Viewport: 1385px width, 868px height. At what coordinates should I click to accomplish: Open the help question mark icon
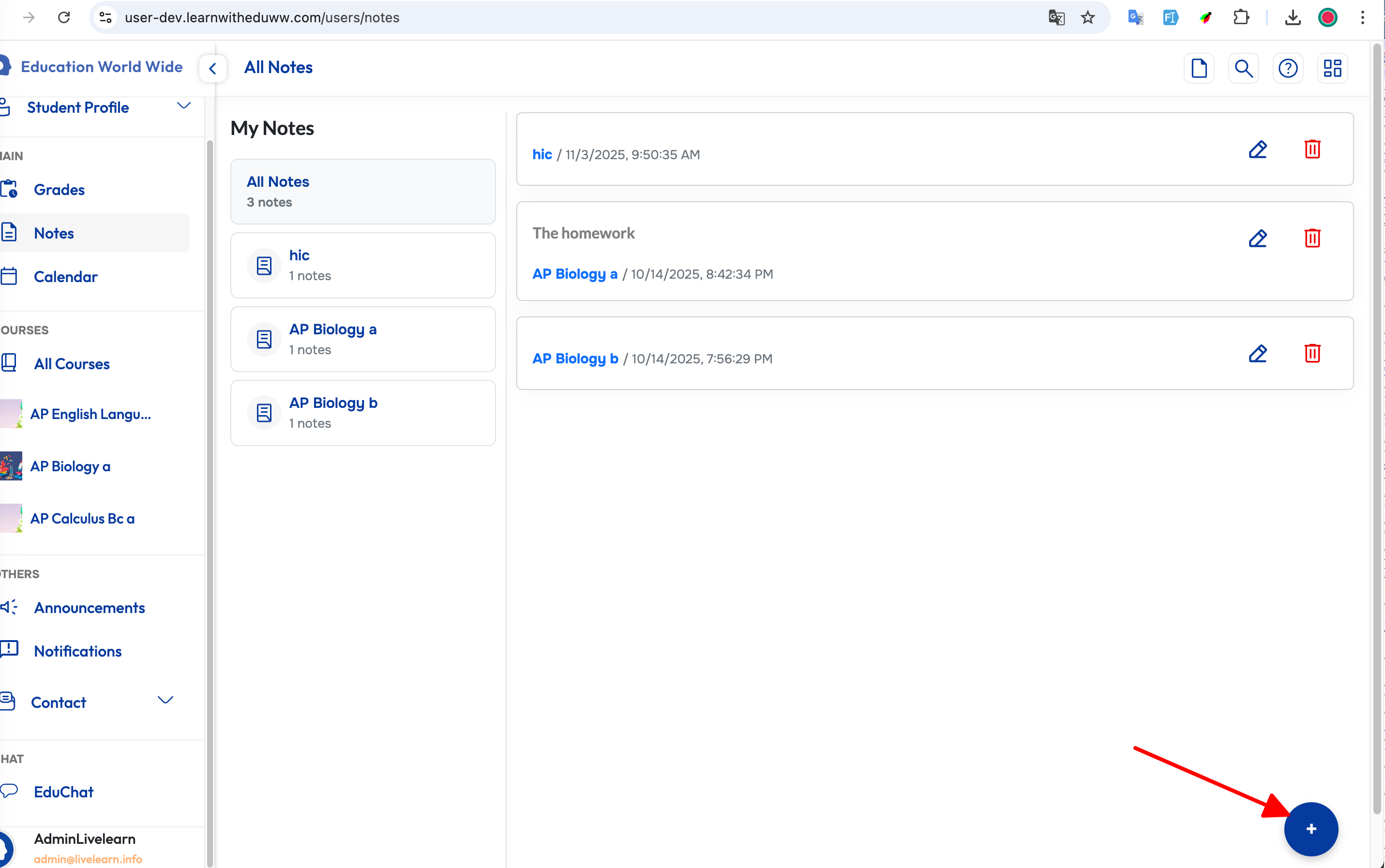(1288, 68)
